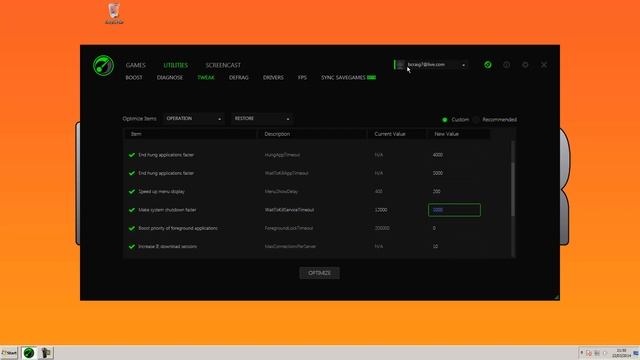Click the Current Value column header
Image resolution: width=640 pixels, height=360 pixels.
(x=397, y=134)
